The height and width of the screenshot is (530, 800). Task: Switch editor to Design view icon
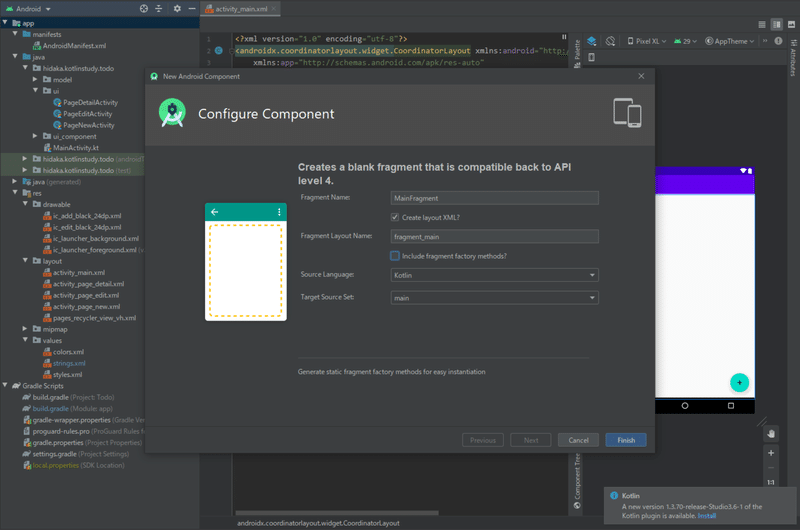click(791, 24)
